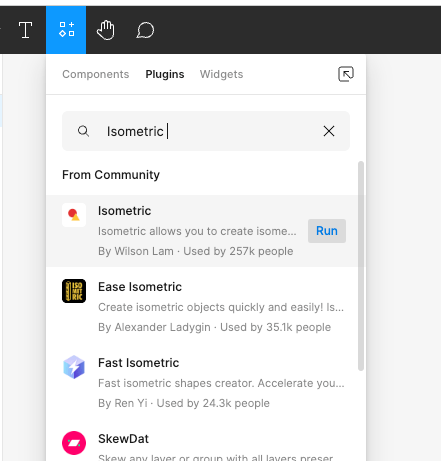Select the Comment tool
The height and width of the screenshot is (461, 441).
[x=145, y=30]
